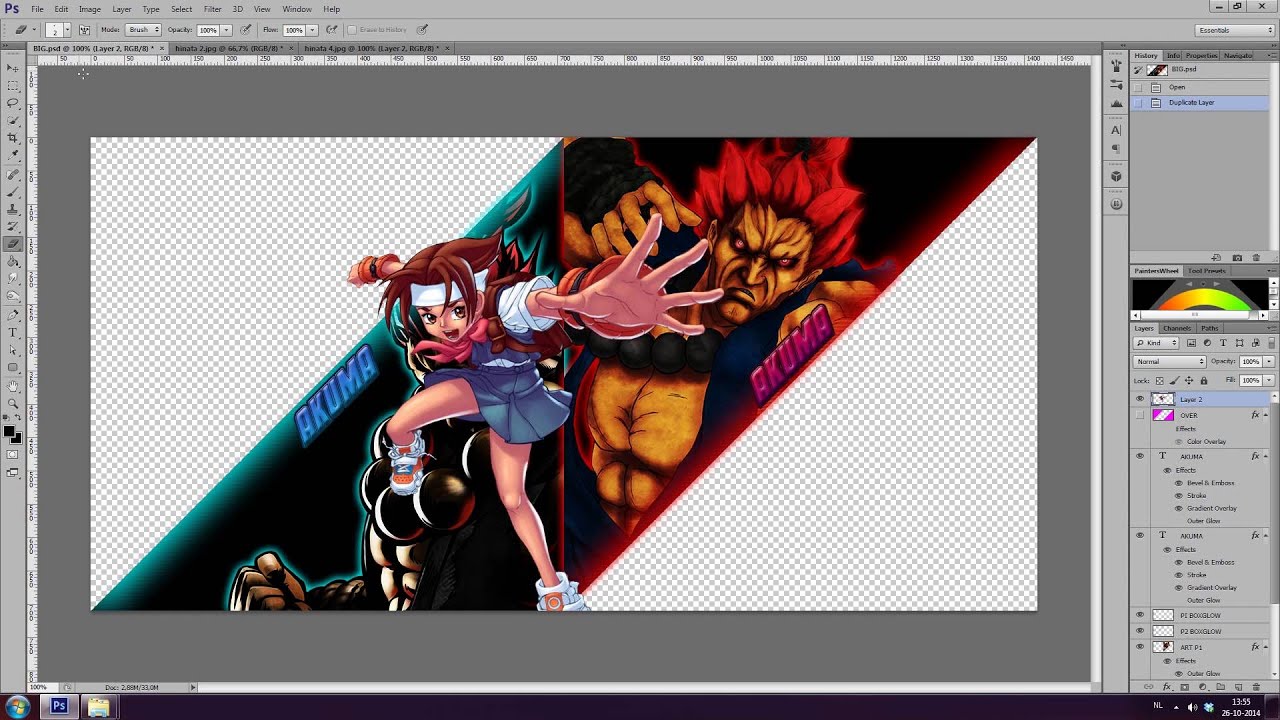Add a layer style fx at panel bottom
Viewport: 1280px width, 720px height.
(1167, 687)
